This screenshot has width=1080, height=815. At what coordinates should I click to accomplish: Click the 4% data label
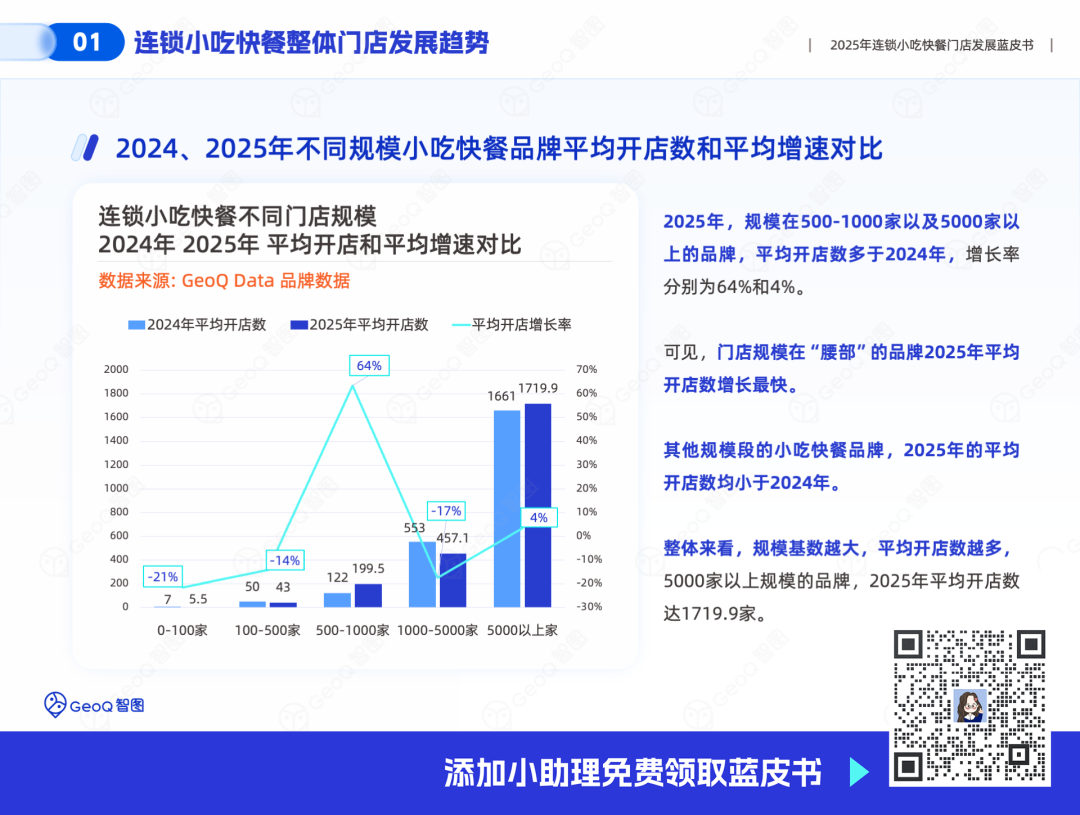point(539,517)
